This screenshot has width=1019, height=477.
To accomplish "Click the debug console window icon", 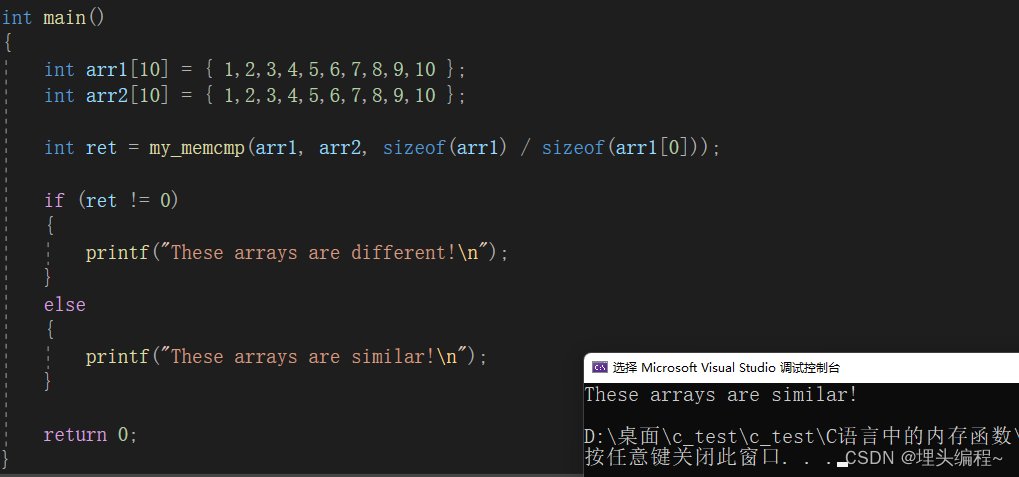I will (x=599, y=367).
